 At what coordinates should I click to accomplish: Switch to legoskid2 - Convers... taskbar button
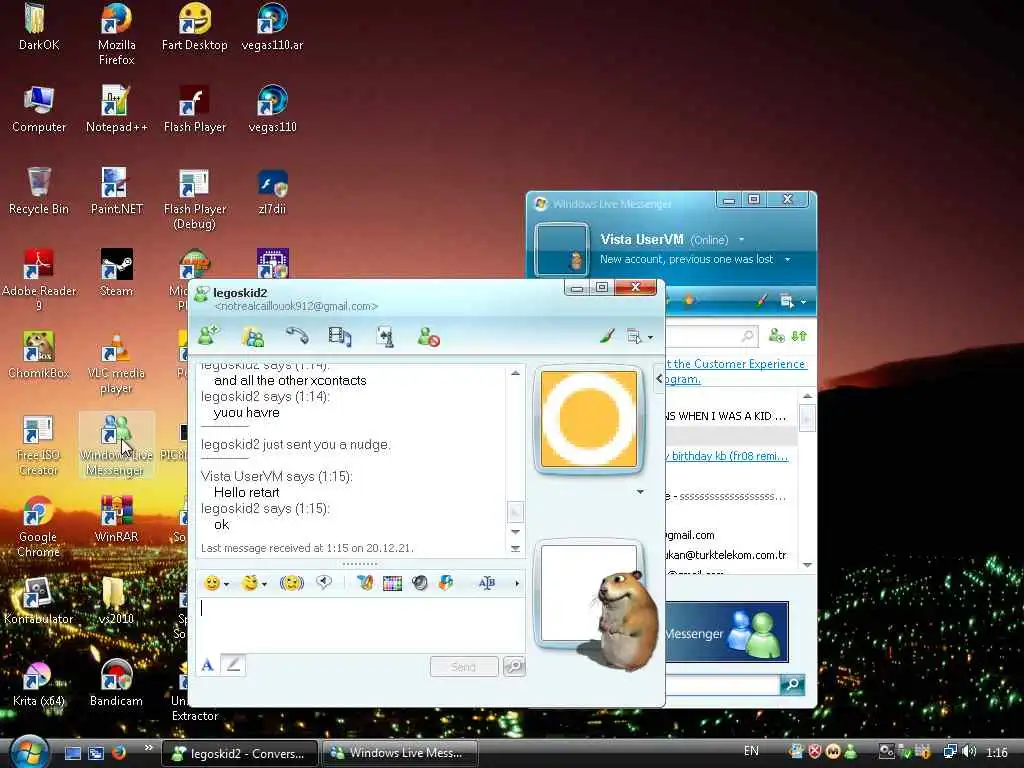point(239,754)
